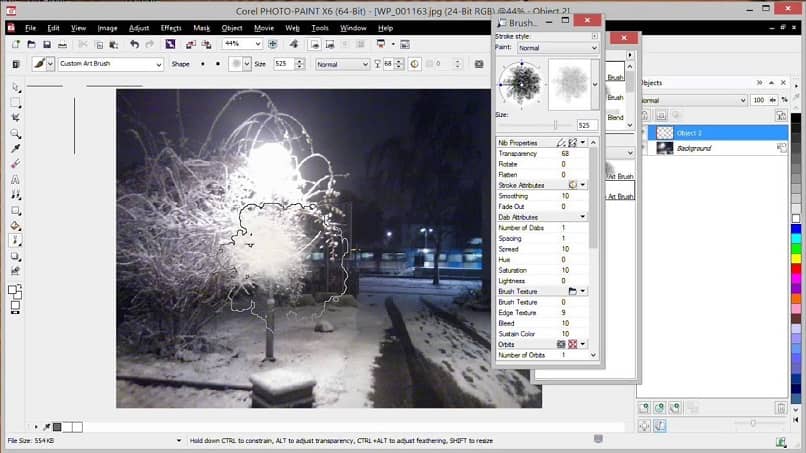Open the Mask menu
This screenshot has width=806, height=453.
click(x=201, y=28)
